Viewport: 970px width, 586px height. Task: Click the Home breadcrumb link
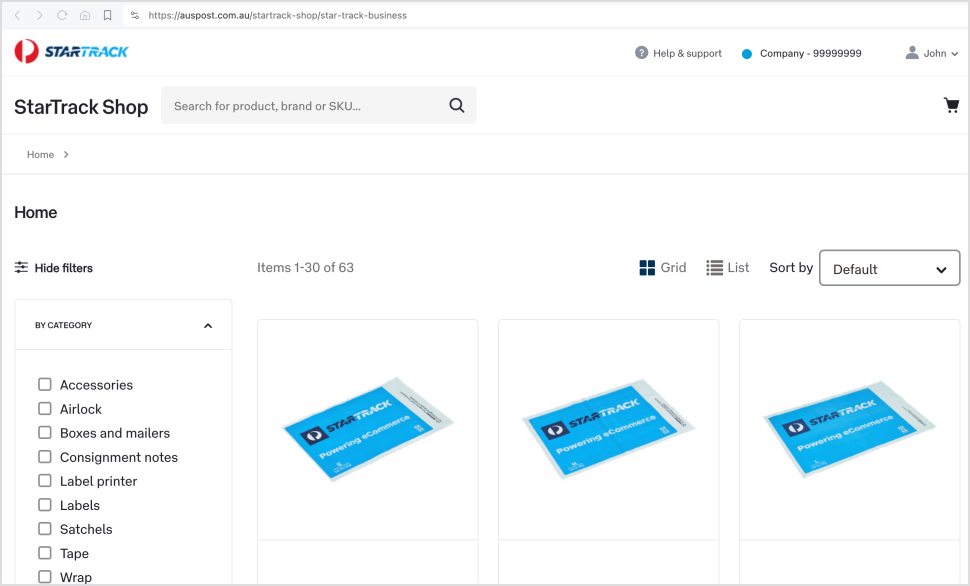[40, 155]
